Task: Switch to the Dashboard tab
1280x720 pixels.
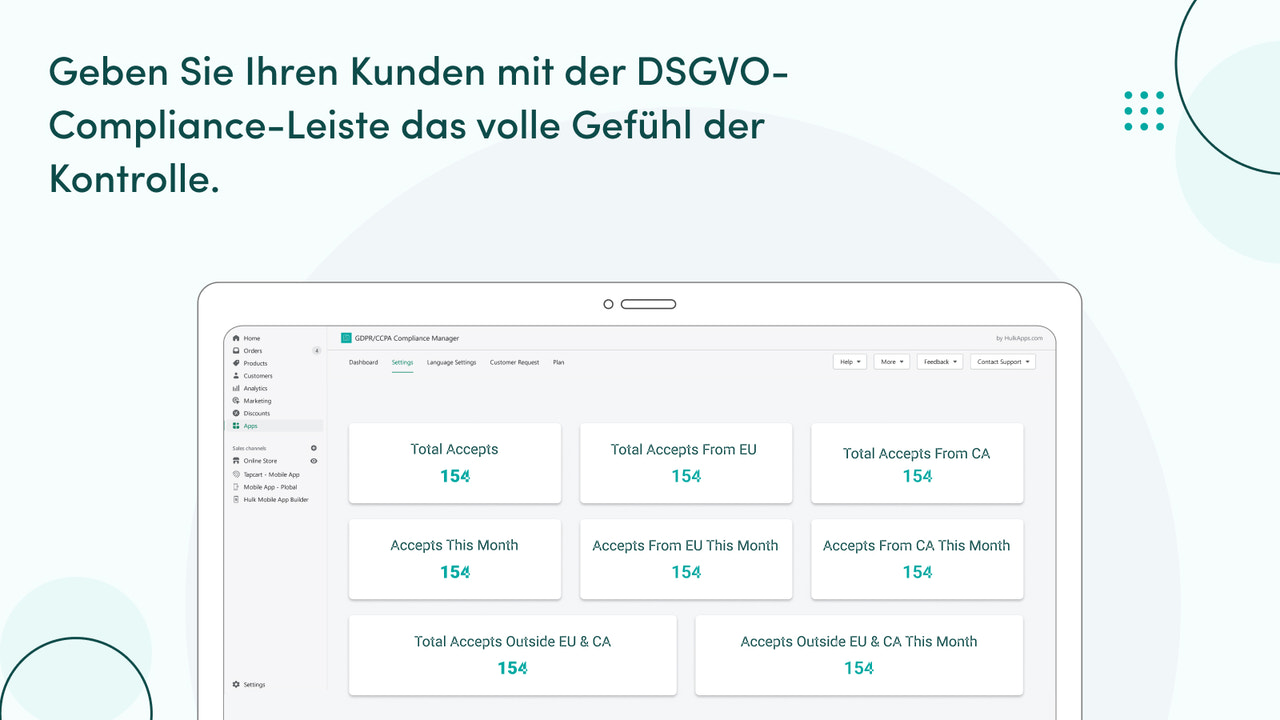Action: (363, 362)
